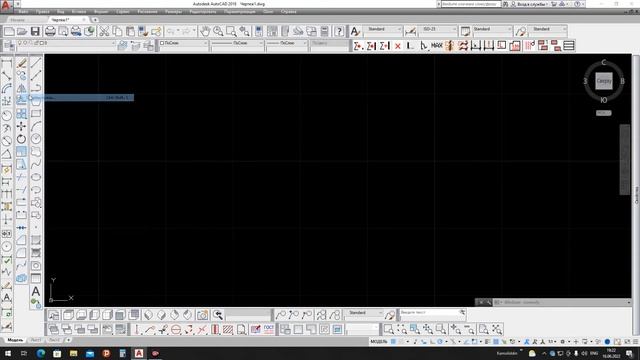Click ViewCube Сверху top face
Viewport: 640px width, 360px height.
[x=604, y=81]
